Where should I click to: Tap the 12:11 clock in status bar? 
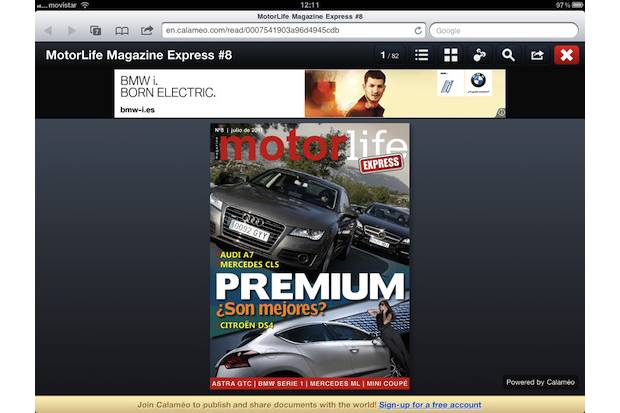tap(310, 5)
